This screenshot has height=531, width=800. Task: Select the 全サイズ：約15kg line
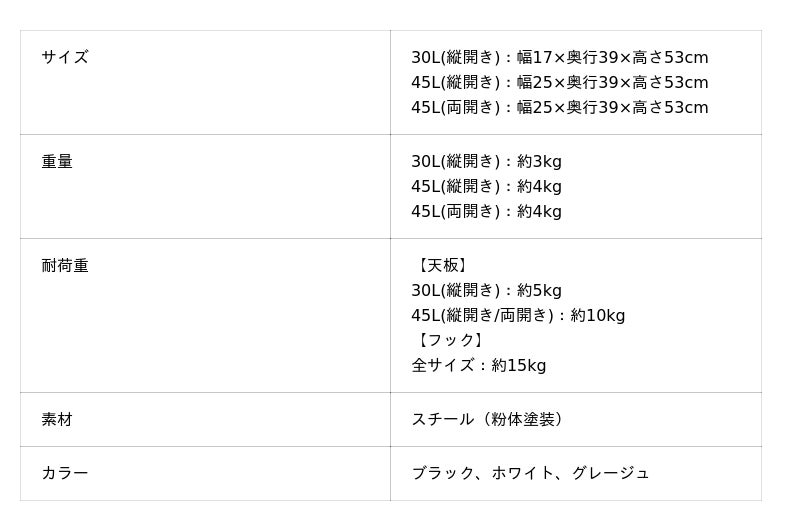(478, 366)
